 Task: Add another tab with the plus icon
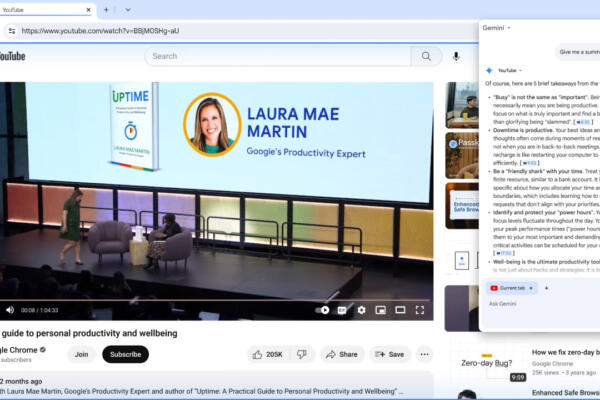pos(546,288)
